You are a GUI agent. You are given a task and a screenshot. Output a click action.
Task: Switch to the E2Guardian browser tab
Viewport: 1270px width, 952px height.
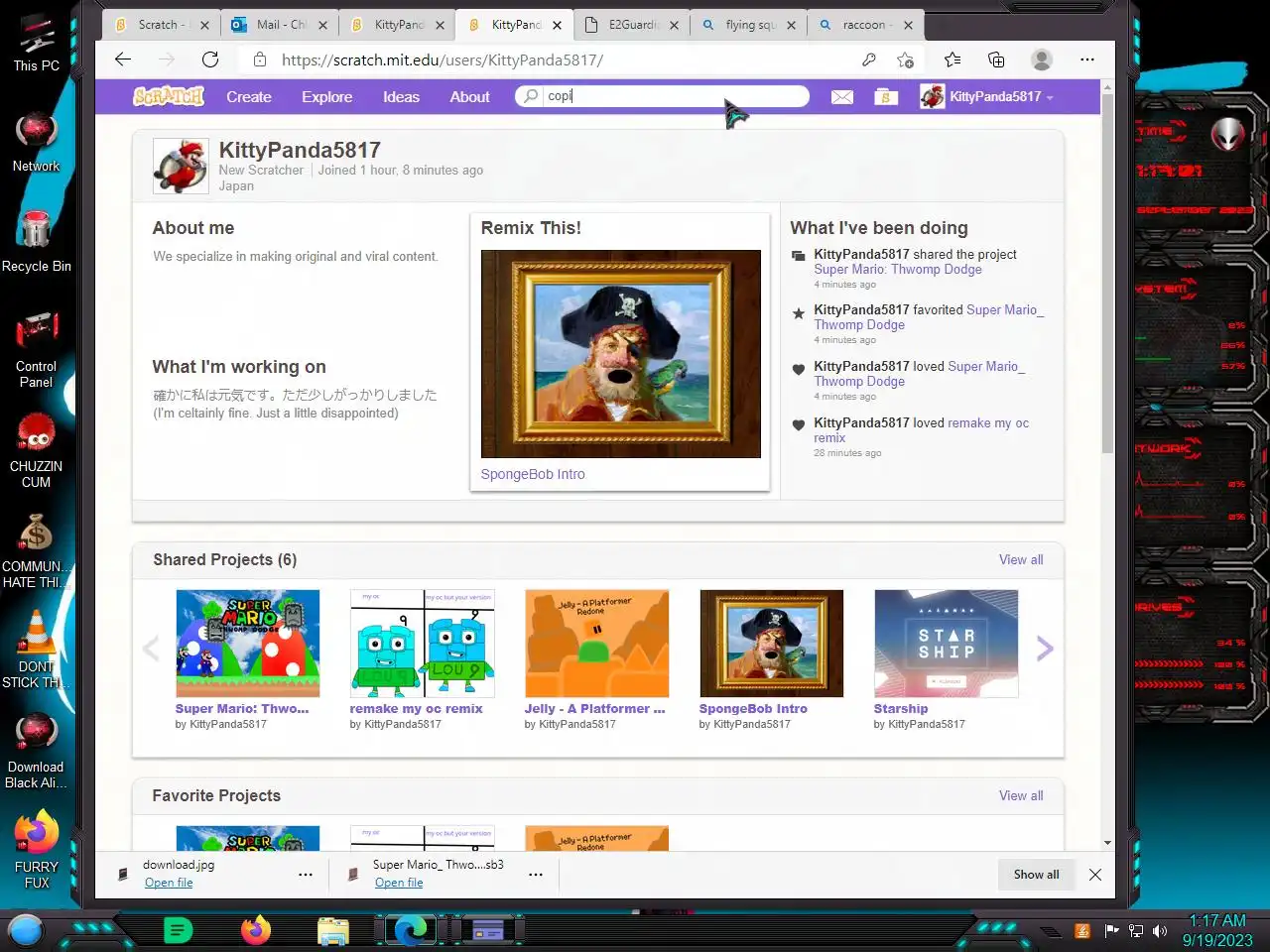(x=631, y=25)
